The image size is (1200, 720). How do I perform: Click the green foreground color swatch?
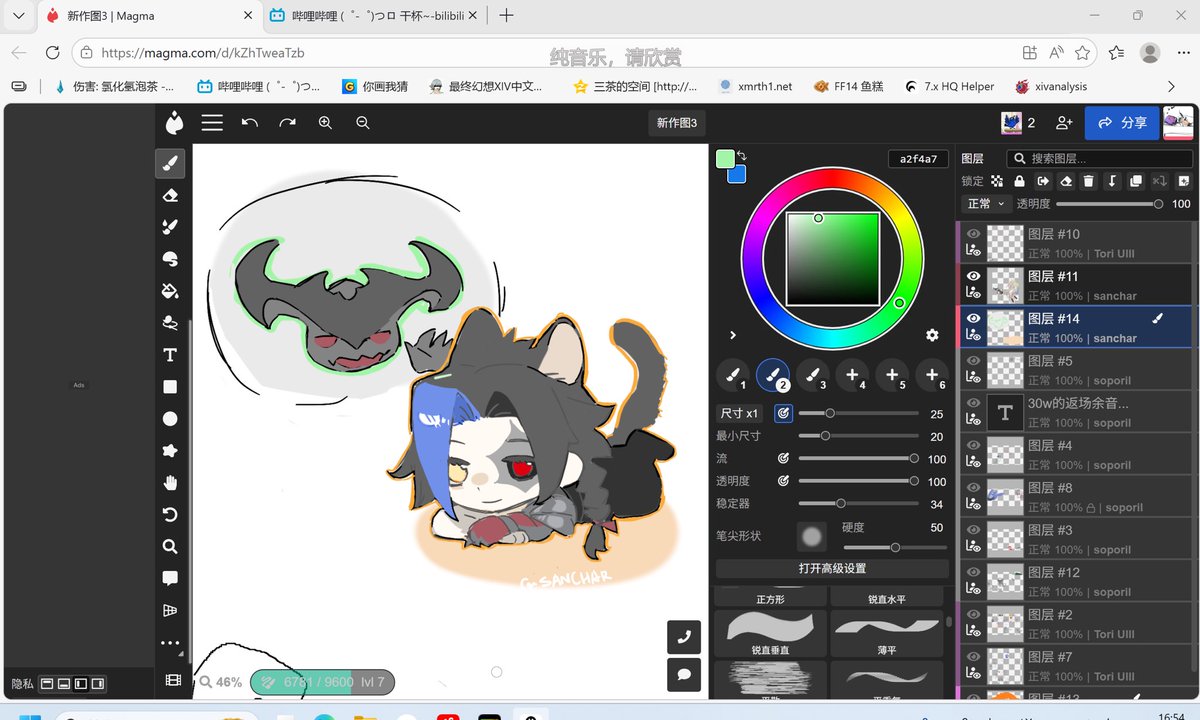(x=725, y=159)
